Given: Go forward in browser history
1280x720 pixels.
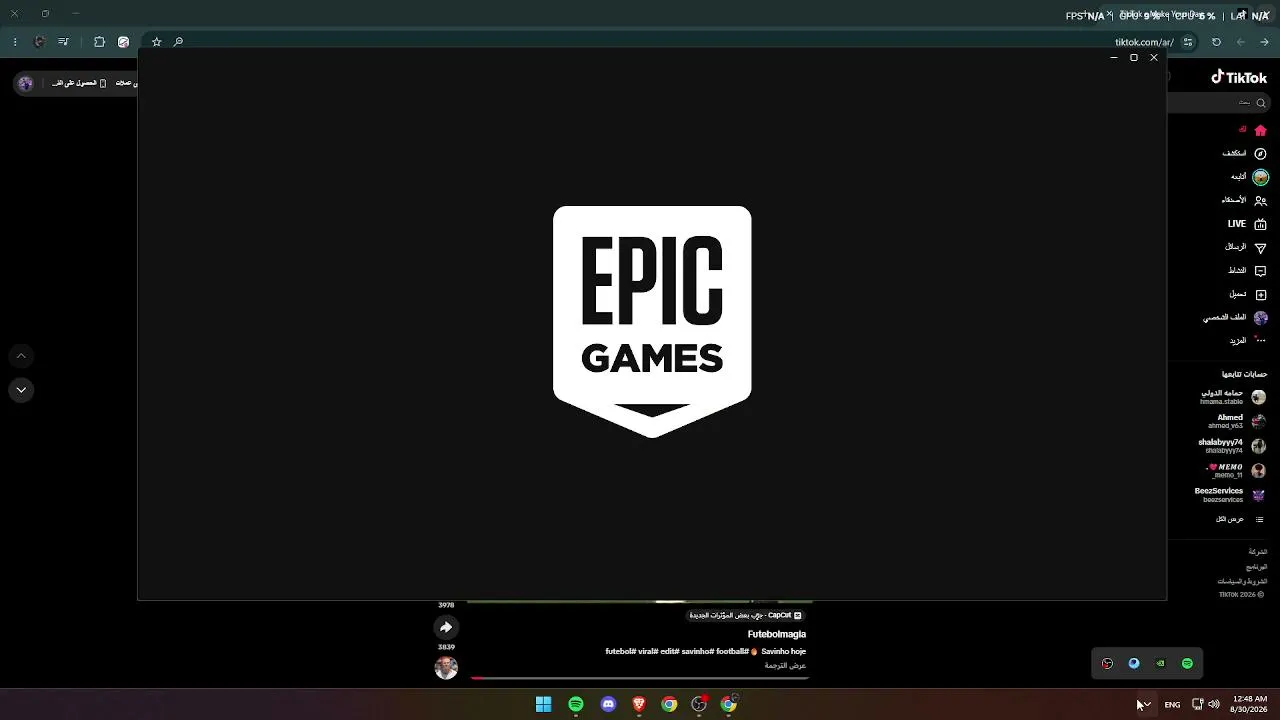Looking at the screenshot, I should point(1241,42).
